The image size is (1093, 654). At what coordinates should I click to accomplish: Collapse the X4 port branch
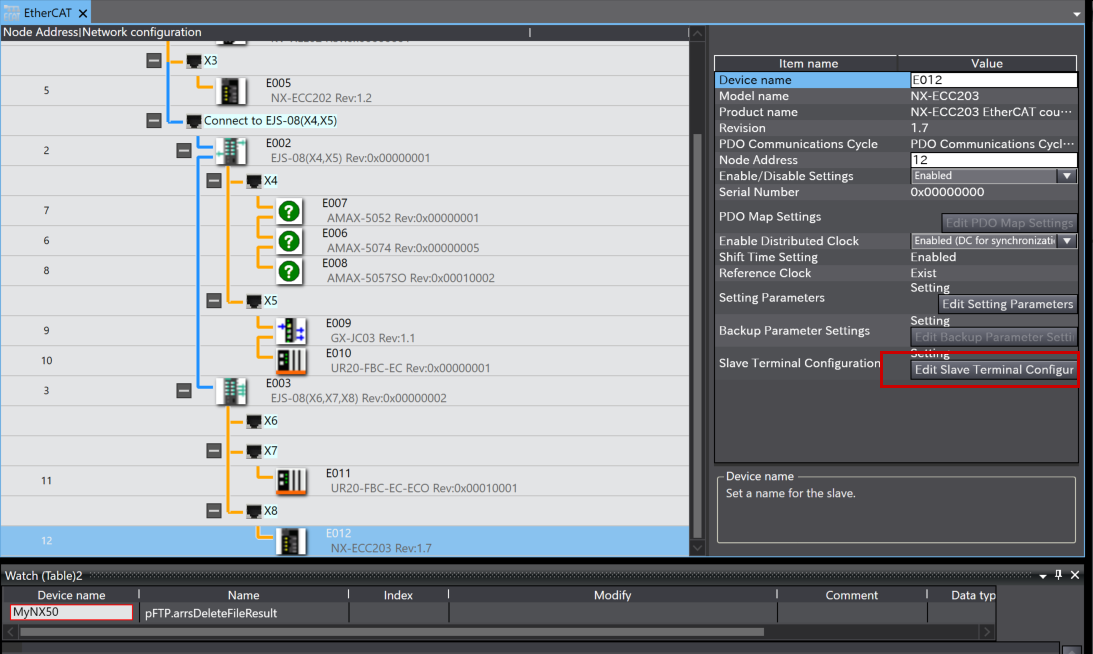coord(214,181)
